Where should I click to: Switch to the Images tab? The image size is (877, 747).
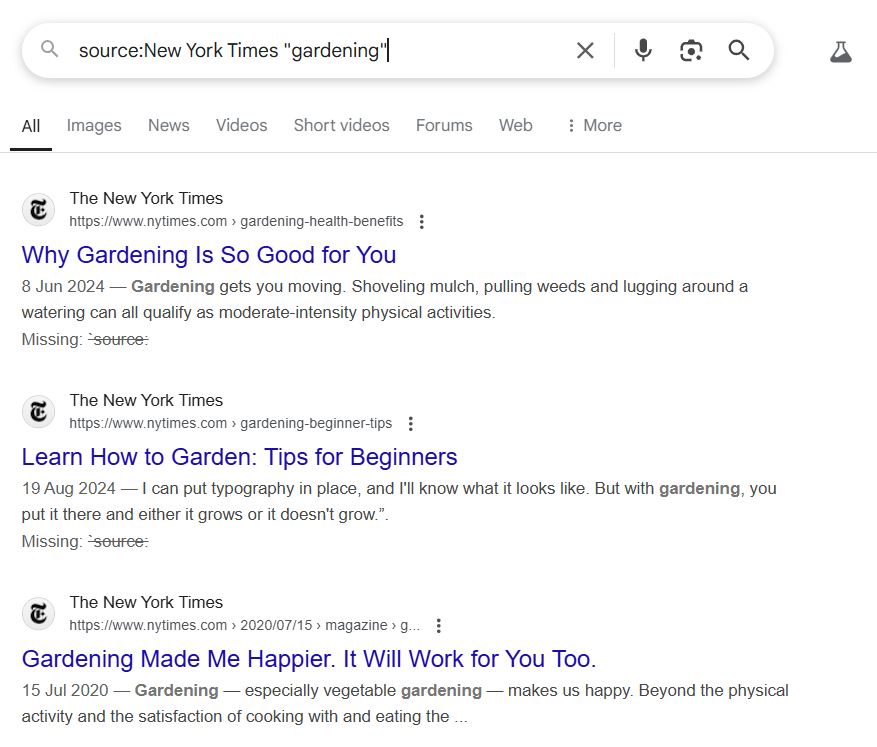(x=93, y=125)
